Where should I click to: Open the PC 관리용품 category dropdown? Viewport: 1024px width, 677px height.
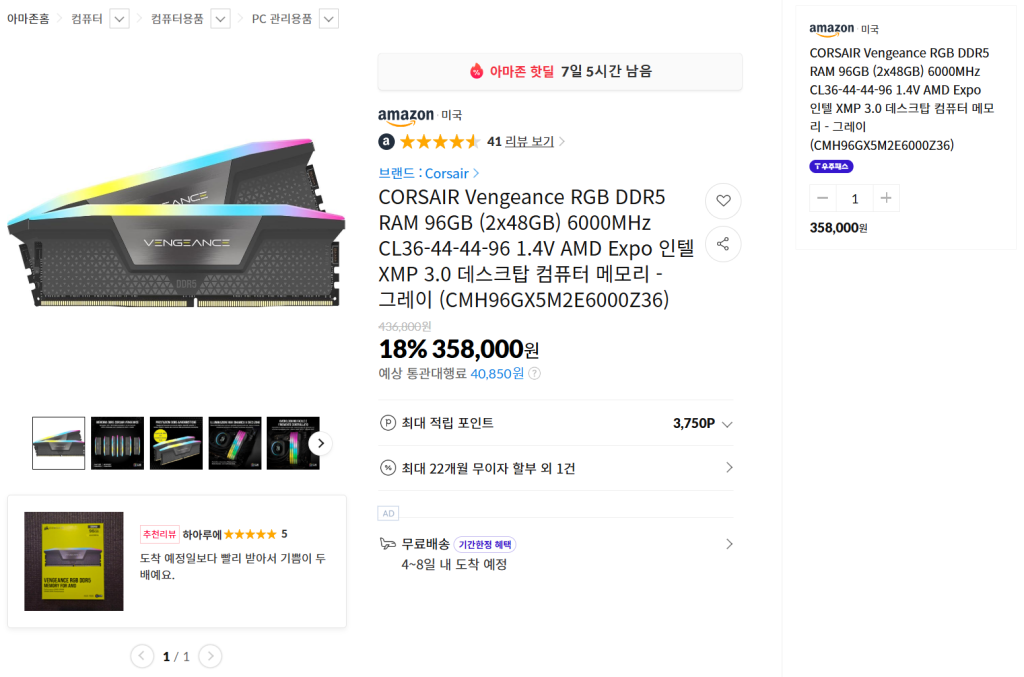point(328,19)
